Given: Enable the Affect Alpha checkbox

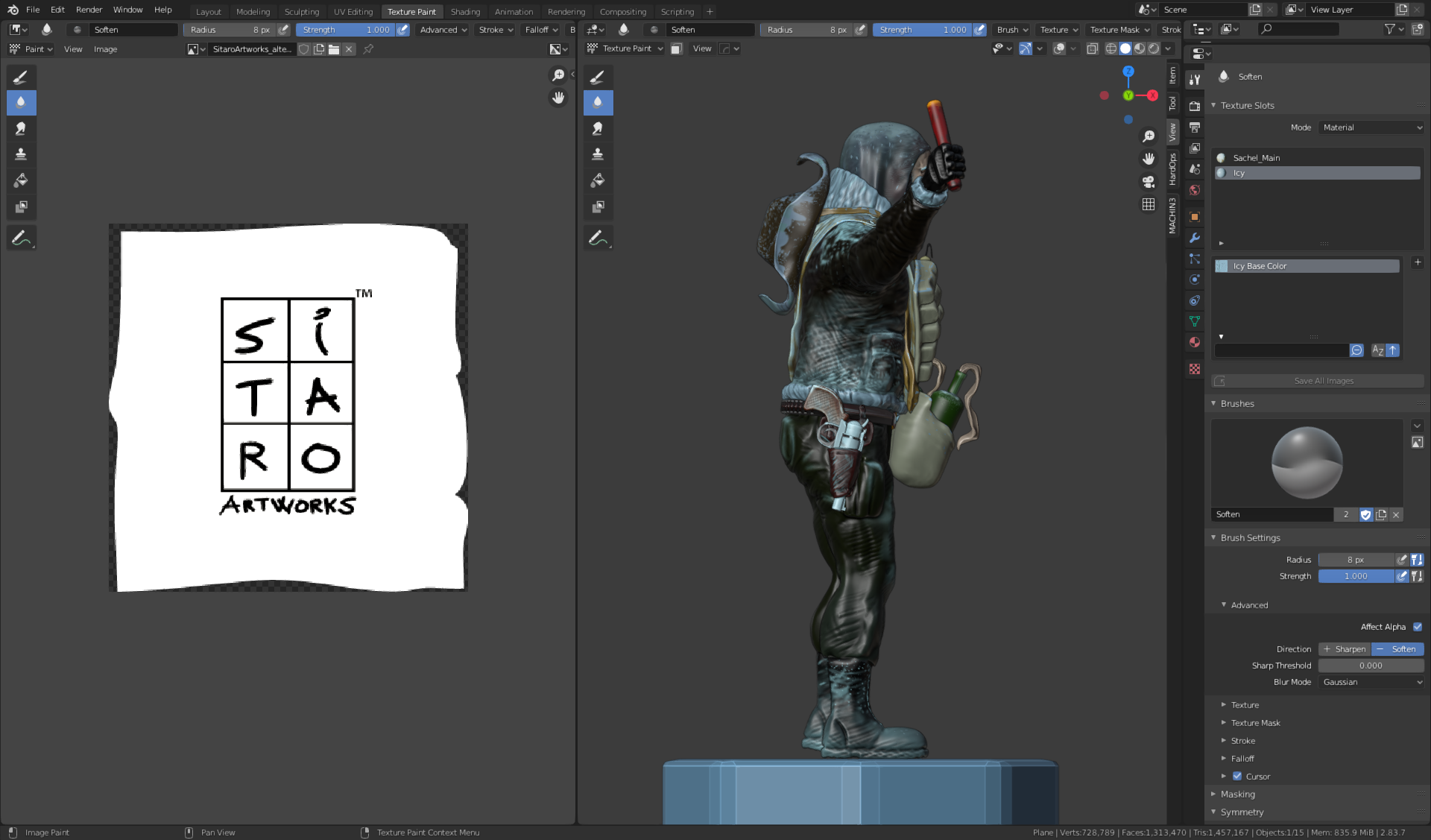Looking at the screenshot, I should coord(1417,627).
